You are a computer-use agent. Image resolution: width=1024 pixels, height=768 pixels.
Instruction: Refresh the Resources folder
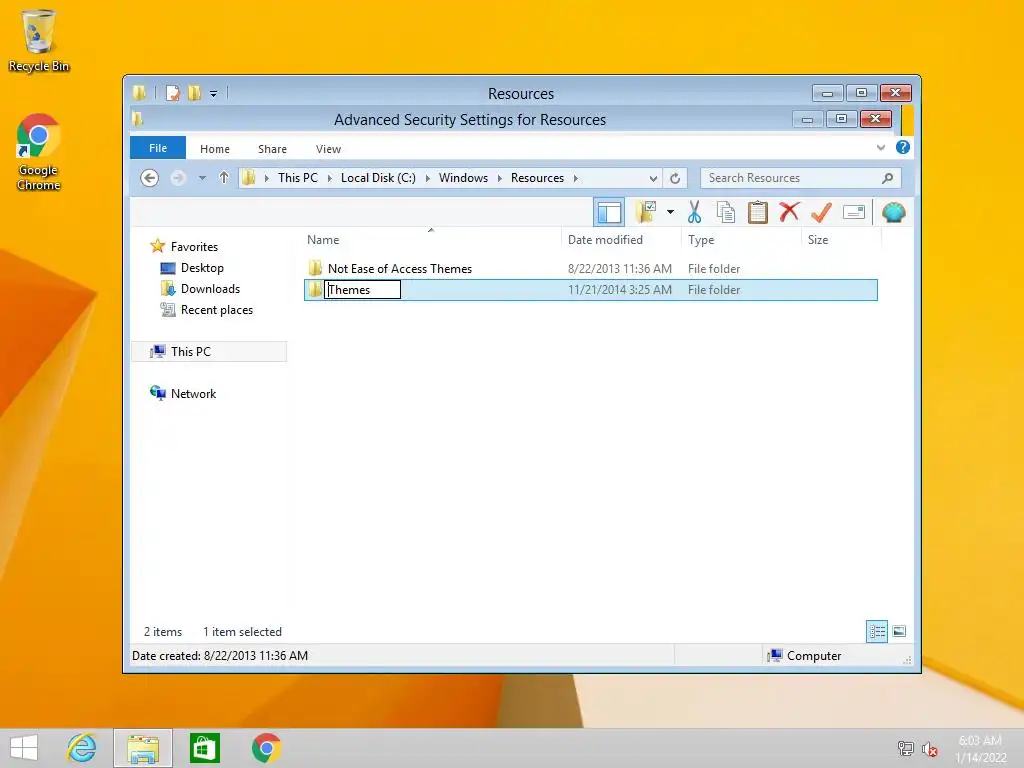tap(675, 178)
